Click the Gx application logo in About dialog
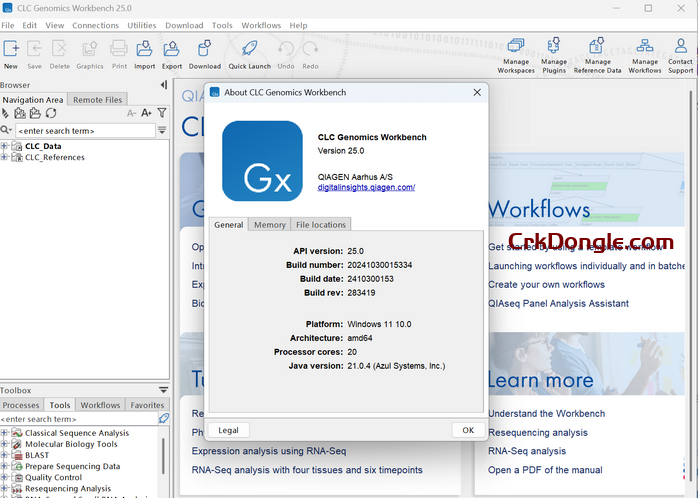This screenshot has height=498, width=700. [262, 161]
